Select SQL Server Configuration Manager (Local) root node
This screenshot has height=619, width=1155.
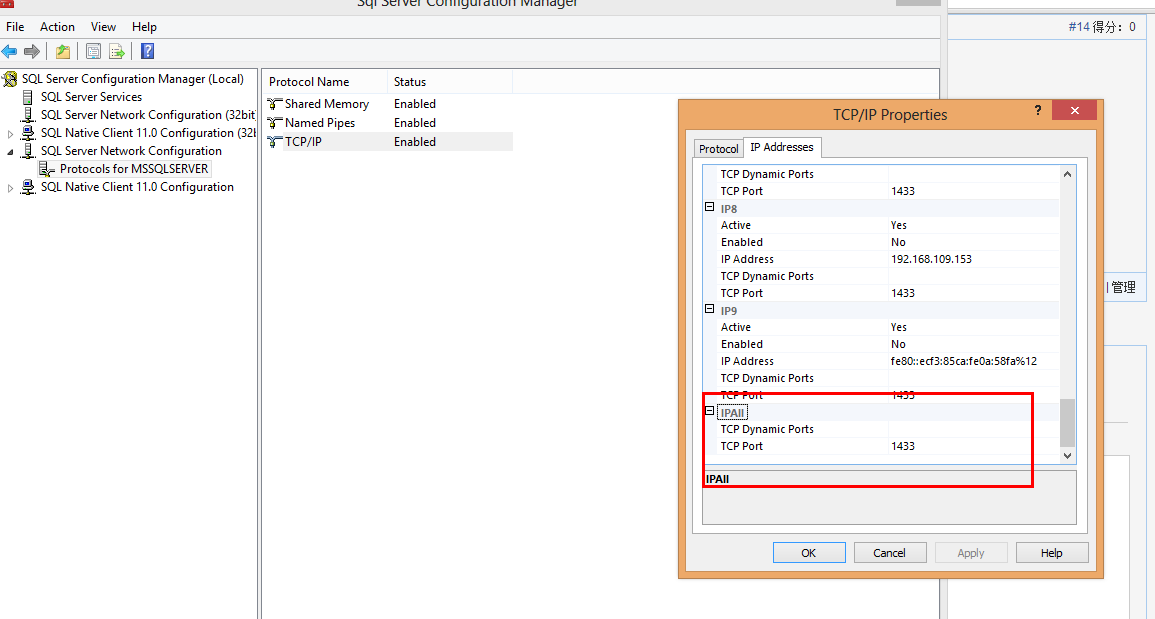[133, 79]
